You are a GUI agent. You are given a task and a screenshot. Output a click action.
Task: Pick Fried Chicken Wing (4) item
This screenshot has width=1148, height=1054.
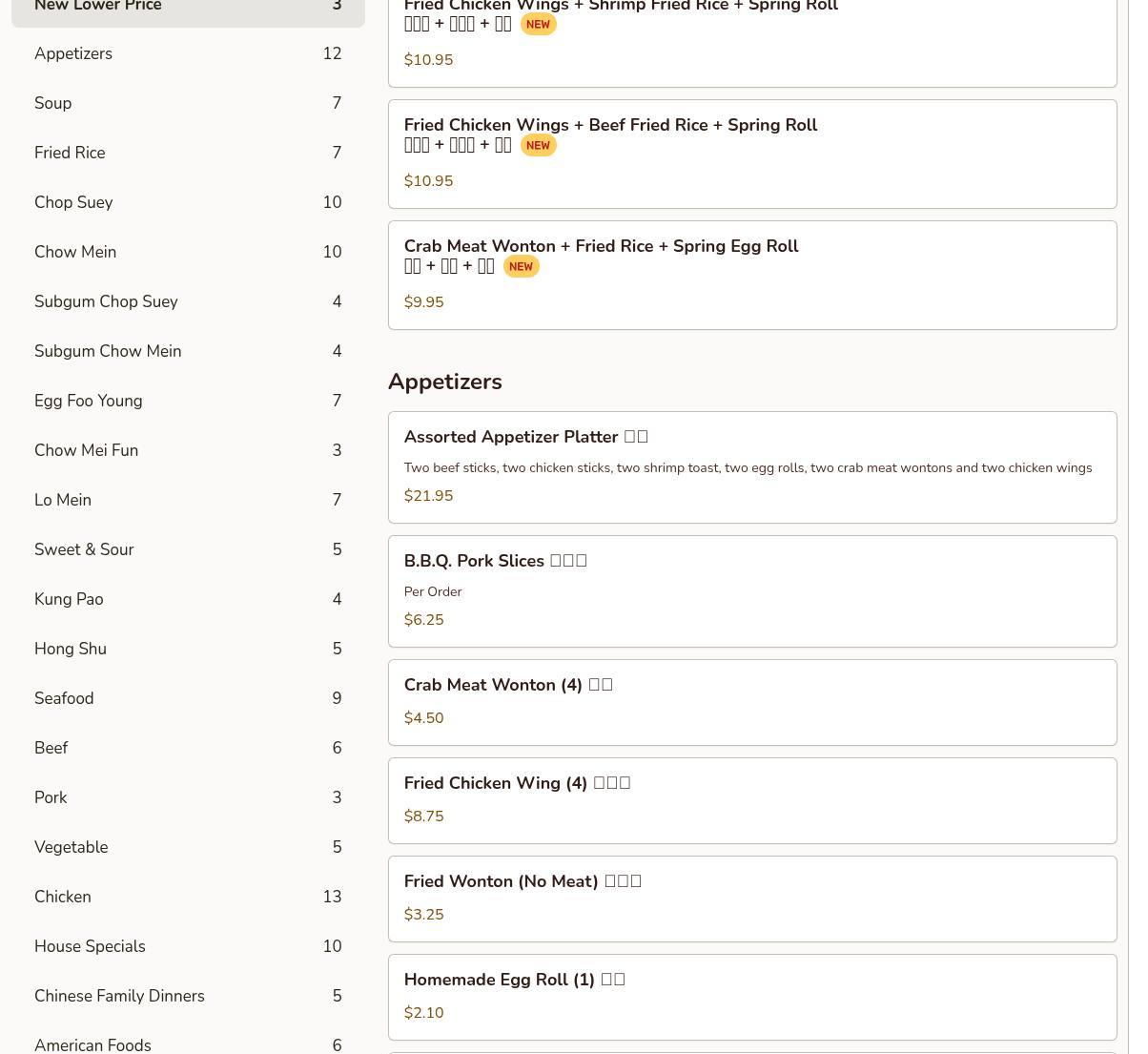click(751, 800)
